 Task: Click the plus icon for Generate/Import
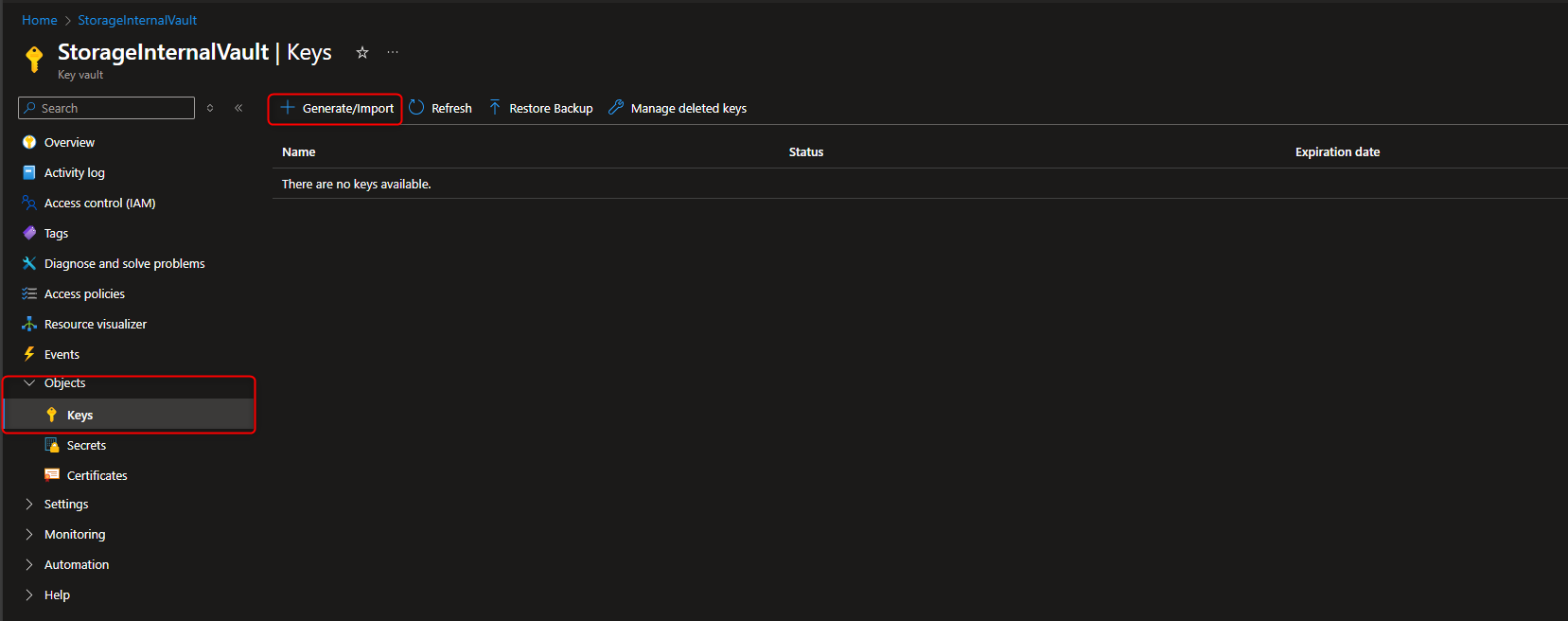(x=288, y=108)
